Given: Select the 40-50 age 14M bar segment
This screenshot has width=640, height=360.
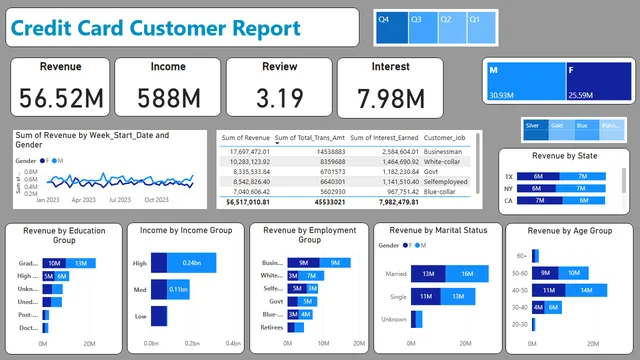Looking at the screenshot, I should pos(586,290).
